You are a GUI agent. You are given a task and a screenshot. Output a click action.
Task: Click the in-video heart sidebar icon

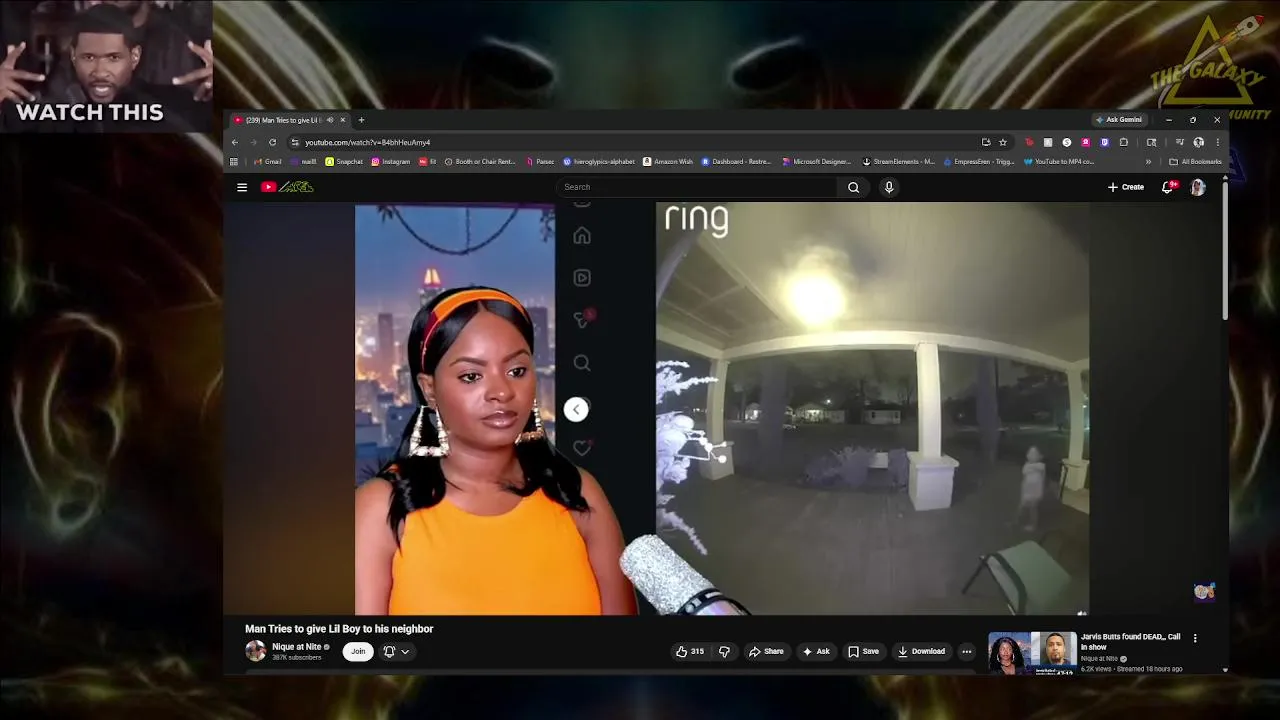[x=582, y=448]
